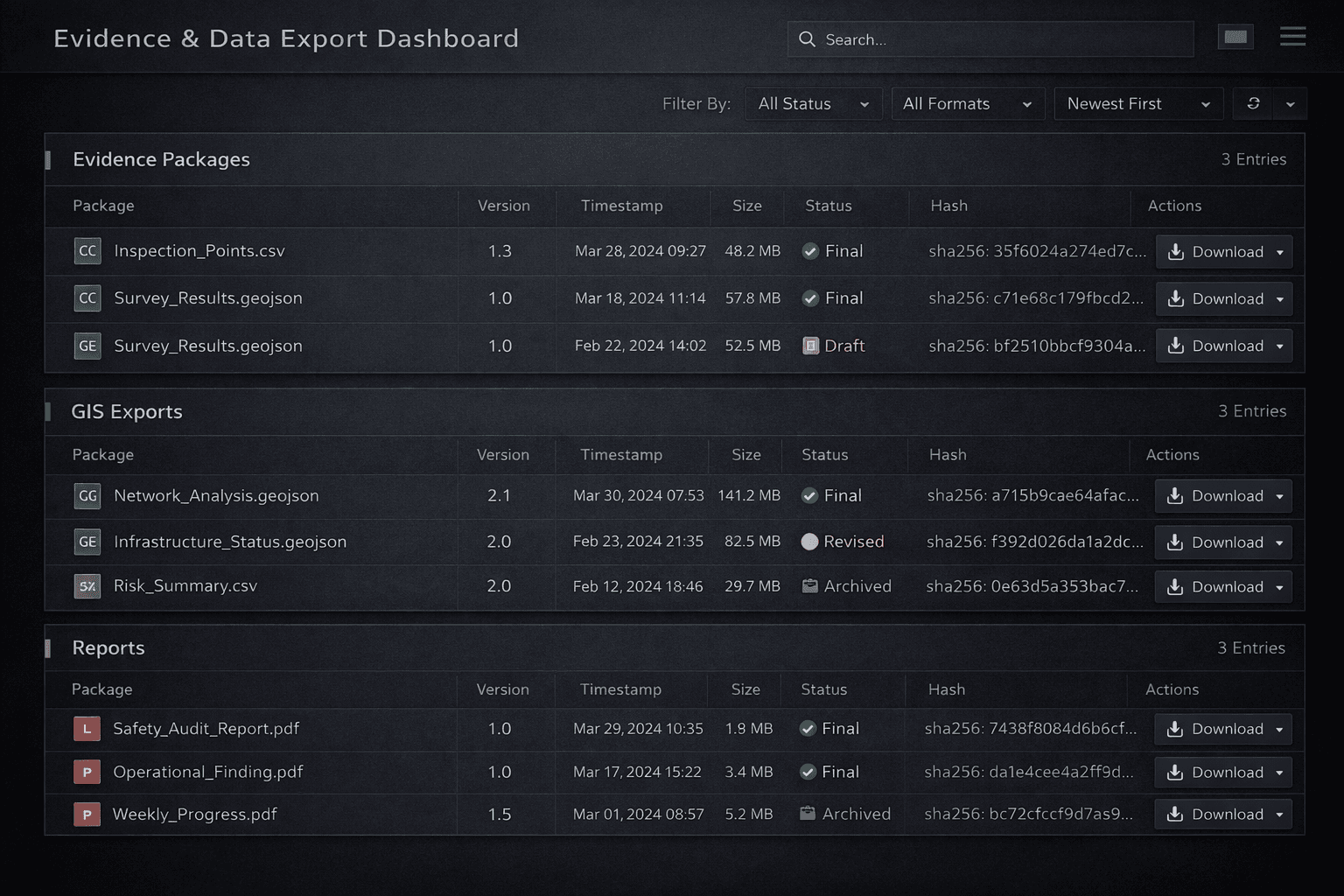
Task: Sort Reports by Version column
Action: coord(503,689)
